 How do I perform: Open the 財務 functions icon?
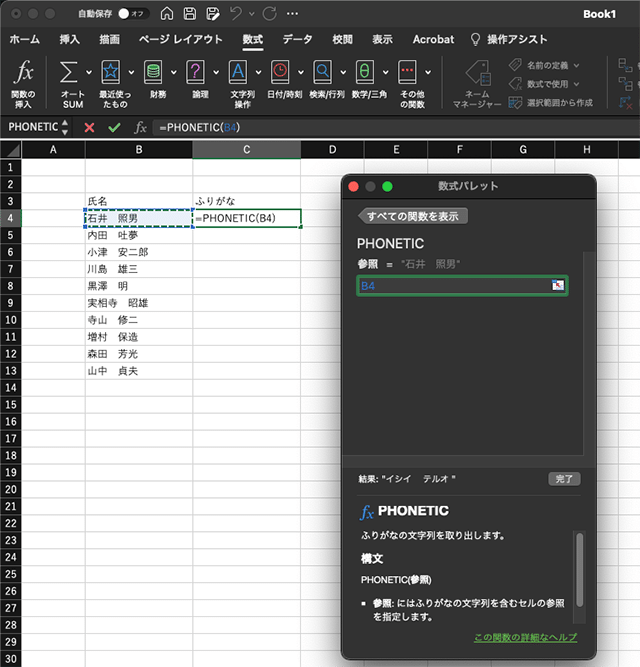click(x=153, y=73)
